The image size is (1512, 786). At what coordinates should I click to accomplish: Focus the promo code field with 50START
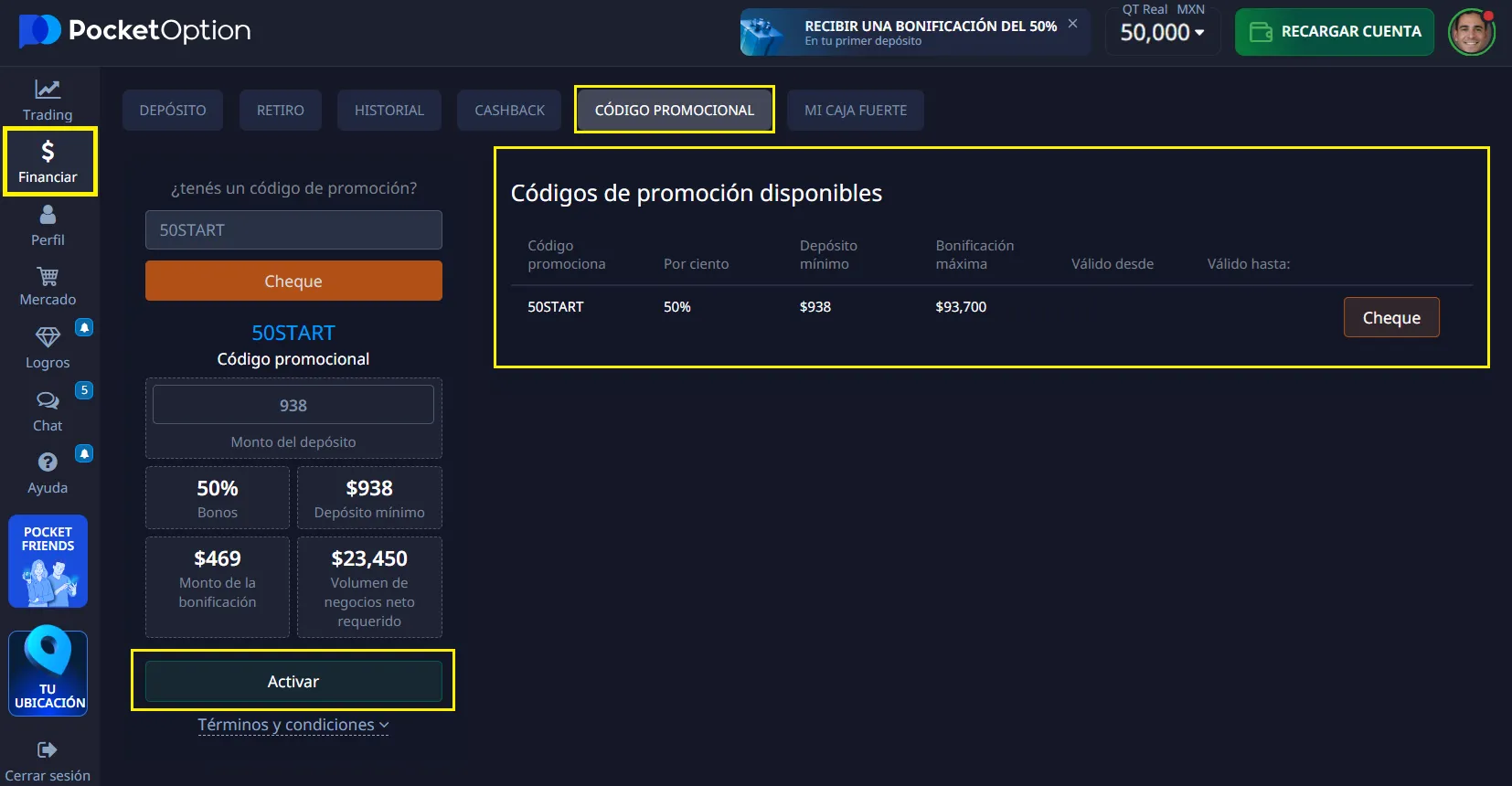[293, 230]
